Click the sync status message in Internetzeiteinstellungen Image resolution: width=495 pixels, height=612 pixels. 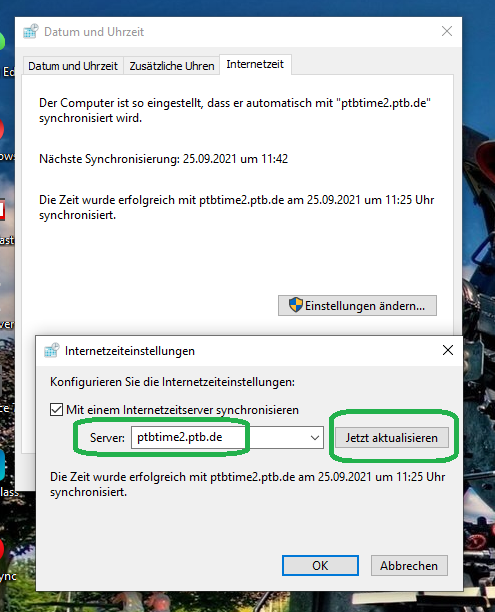[x=248, y=484]
